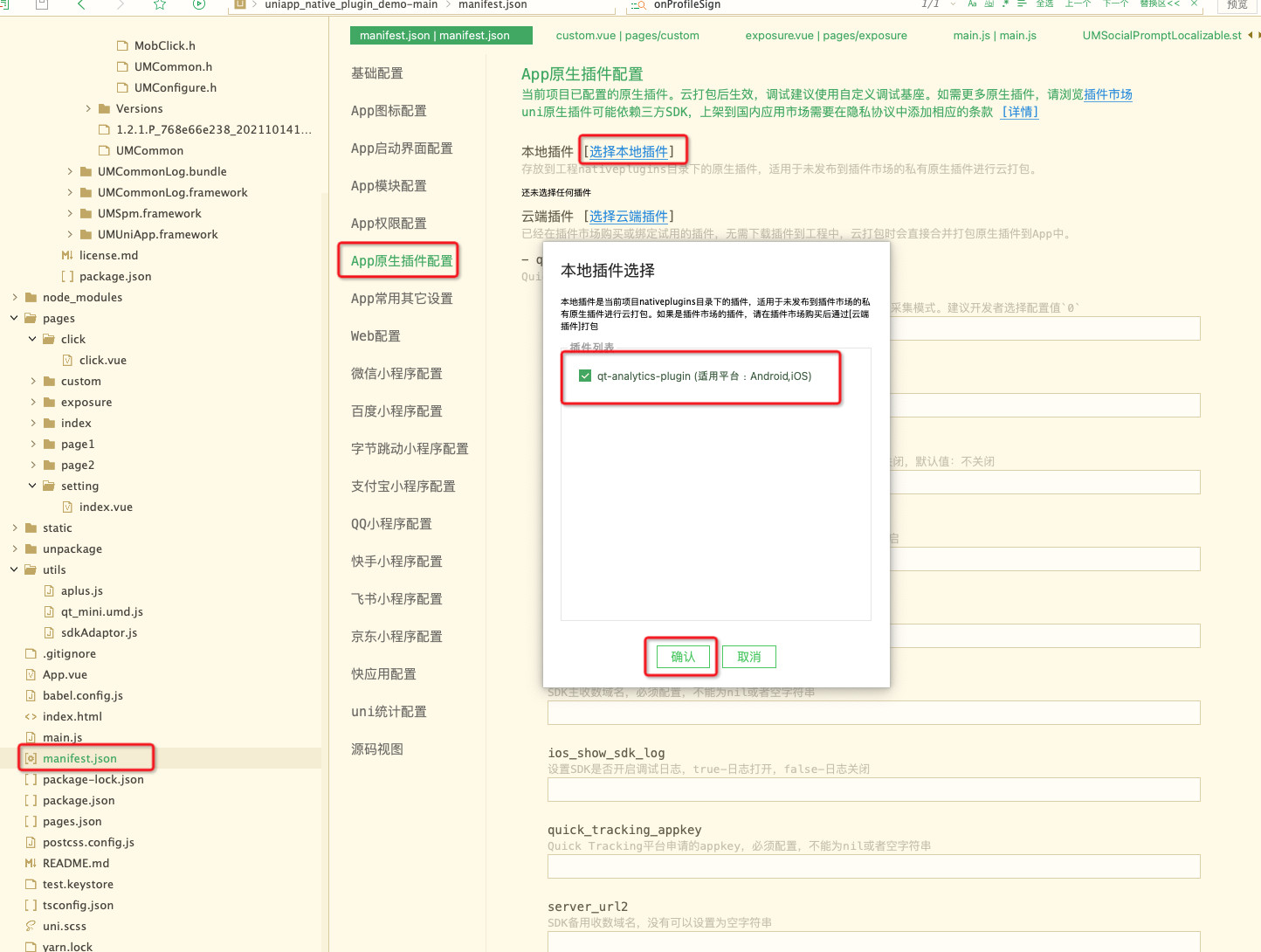
Task: Go forward with the right arrow icon
Action: coord(121,4)
